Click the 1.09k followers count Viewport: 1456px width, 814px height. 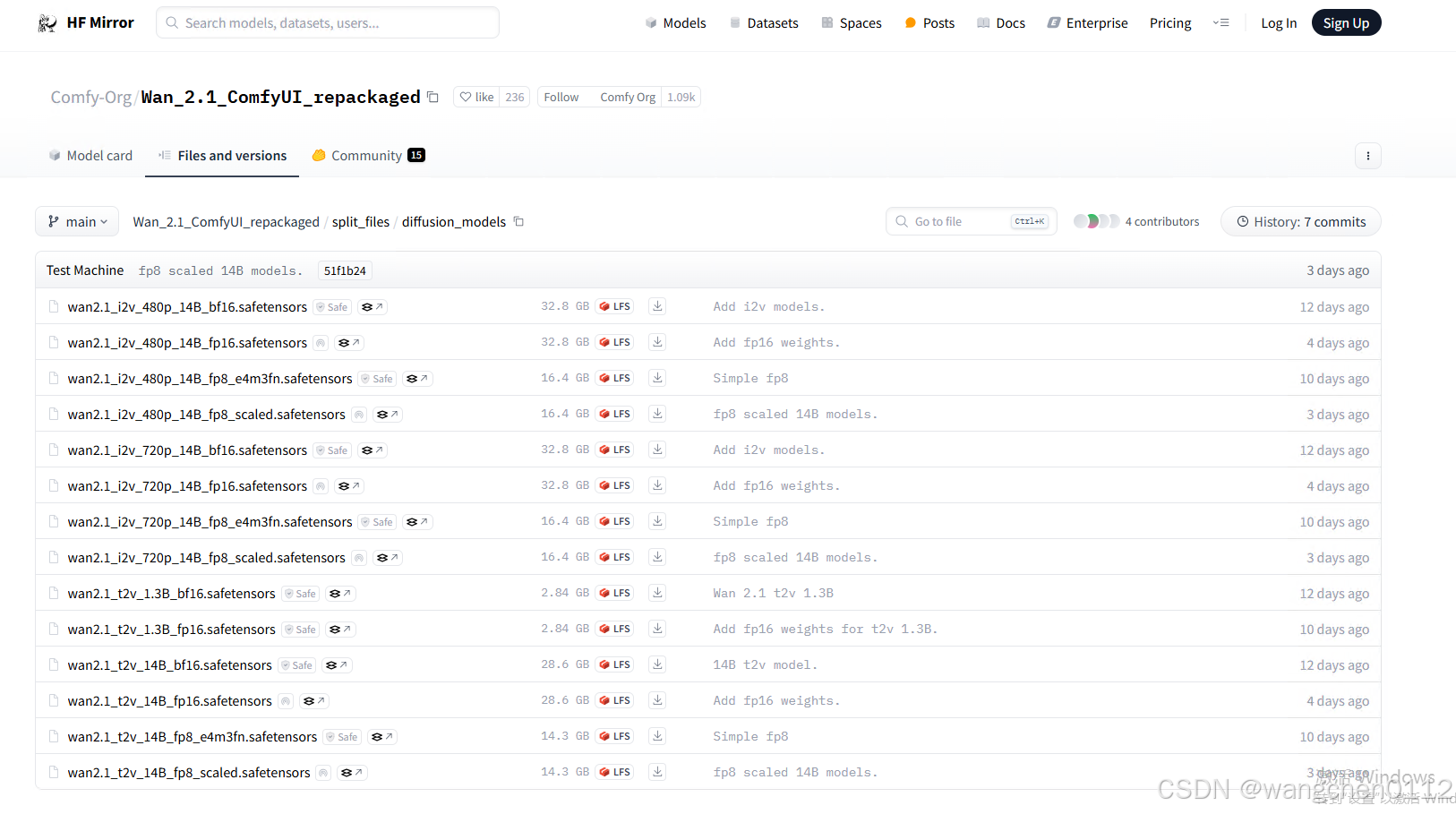(x=681, y=97)
